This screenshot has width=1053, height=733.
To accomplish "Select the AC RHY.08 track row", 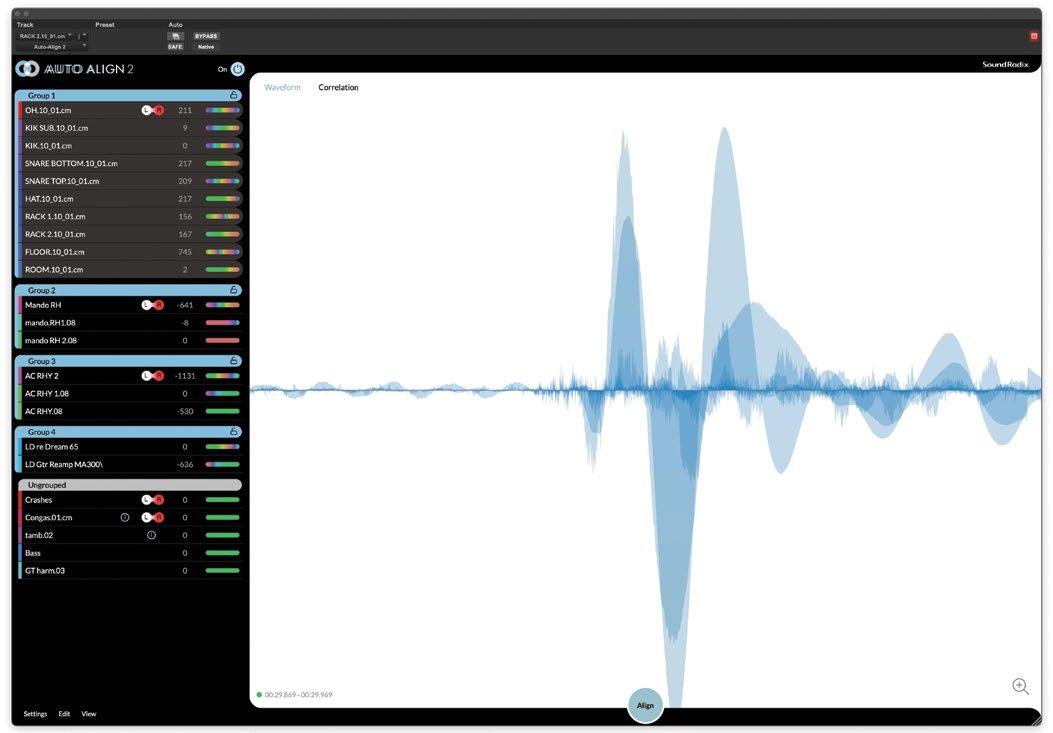I will coord(129,411).
